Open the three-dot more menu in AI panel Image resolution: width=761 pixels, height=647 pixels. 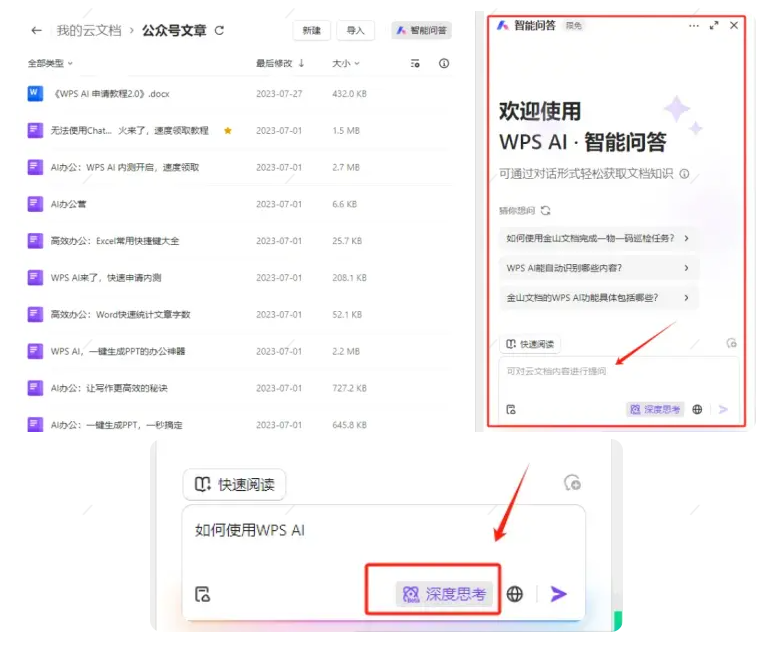[x=694, y=25]
